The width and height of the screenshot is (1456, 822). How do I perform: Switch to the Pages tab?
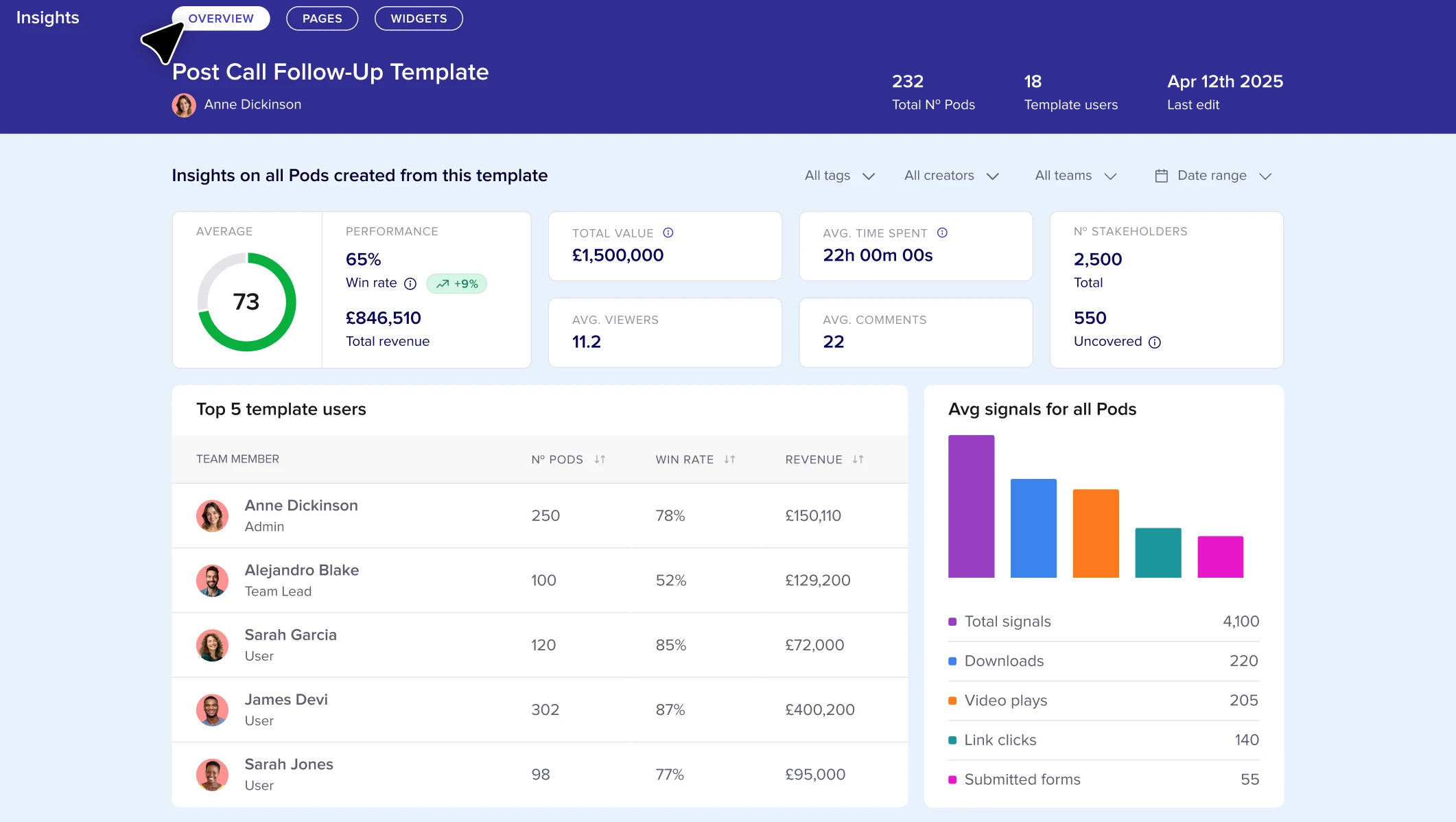point(322,19)
